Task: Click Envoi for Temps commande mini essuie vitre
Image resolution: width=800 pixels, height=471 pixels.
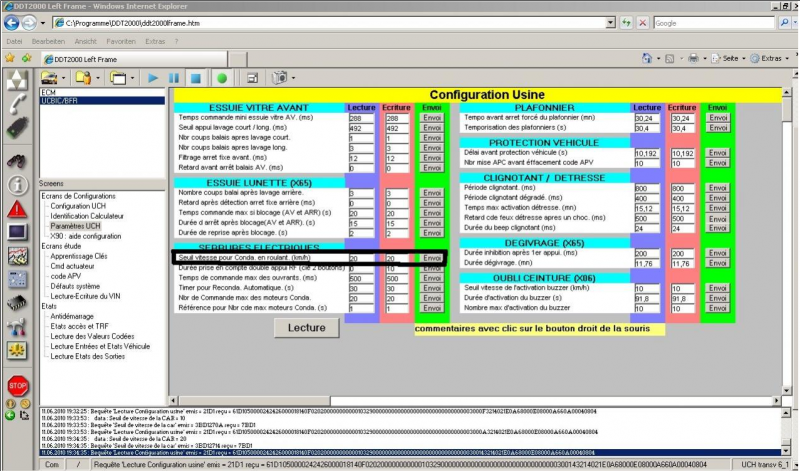Action: click(432, 117)
